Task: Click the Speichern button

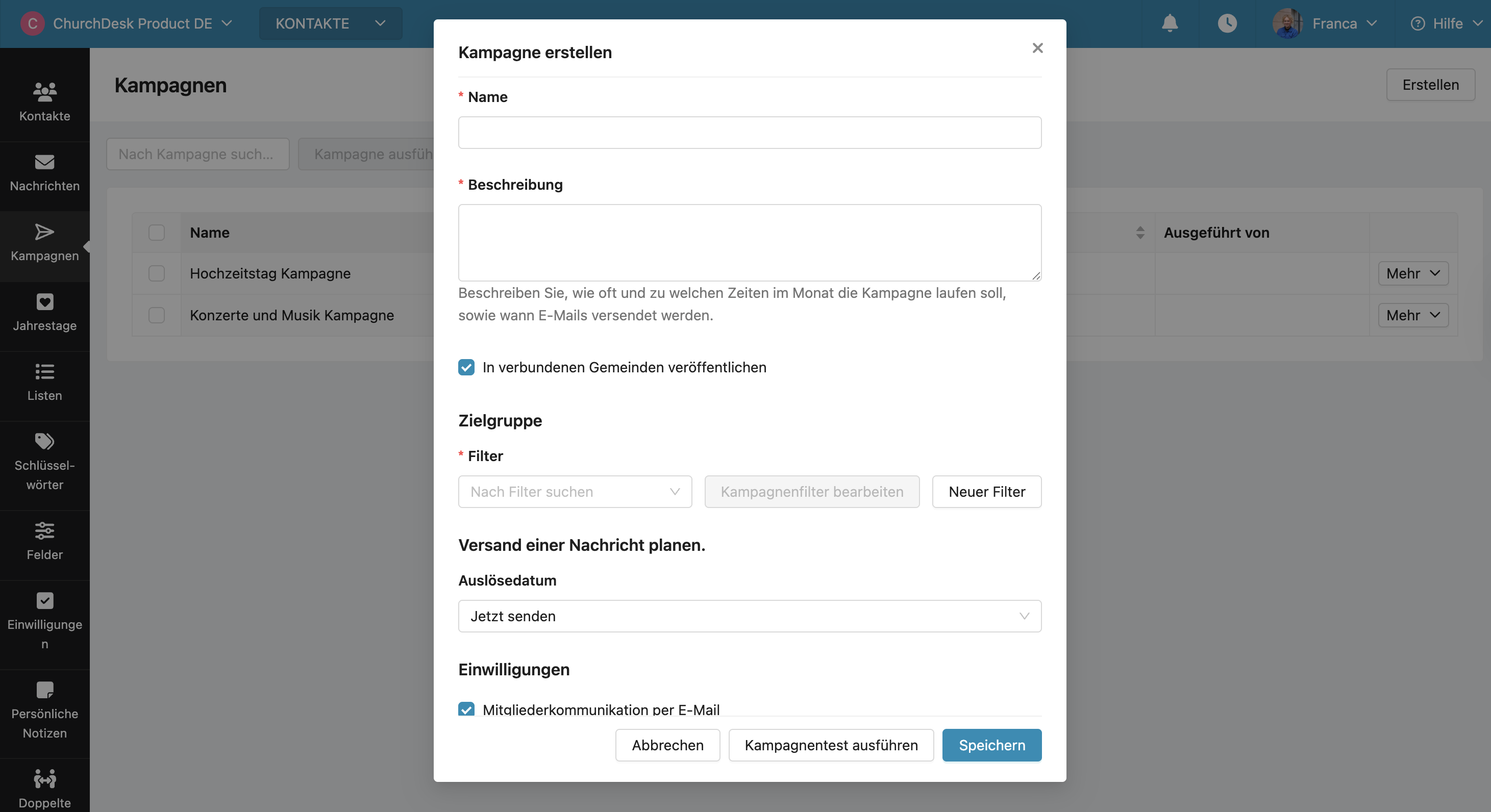Action: click(x=991, y=745)
